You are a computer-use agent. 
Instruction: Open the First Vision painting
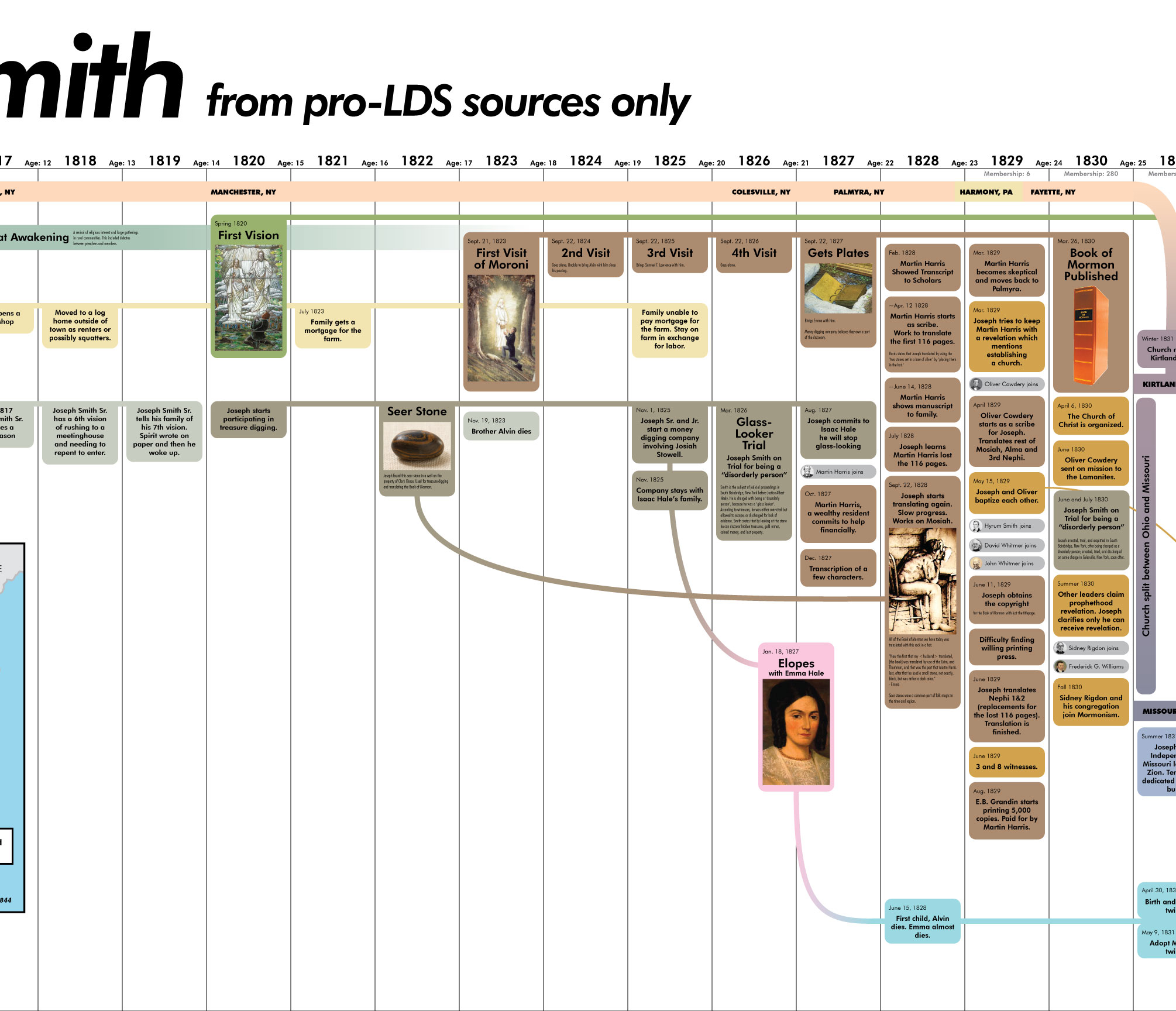[249, 298]
